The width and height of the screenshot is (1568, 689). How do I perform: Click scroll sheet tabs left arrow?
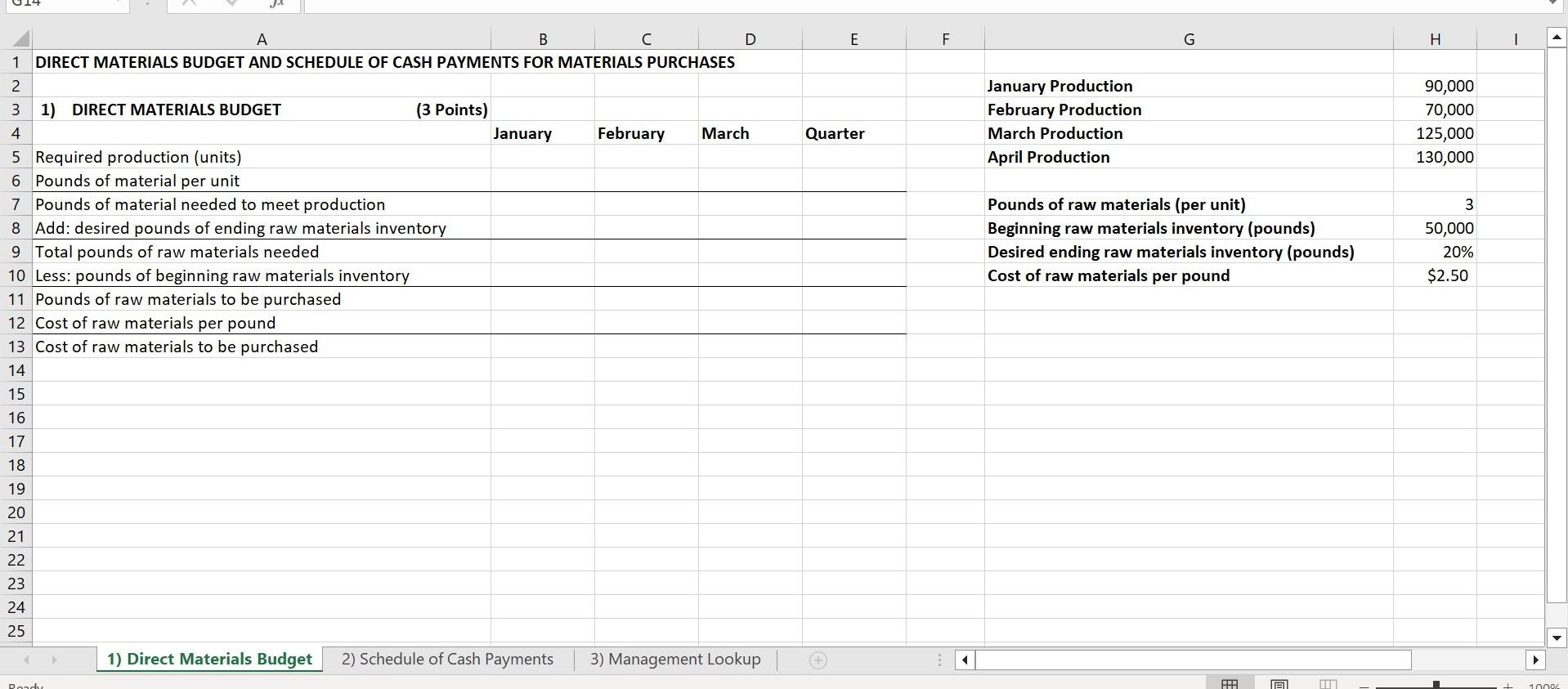(x=27, y=660)
